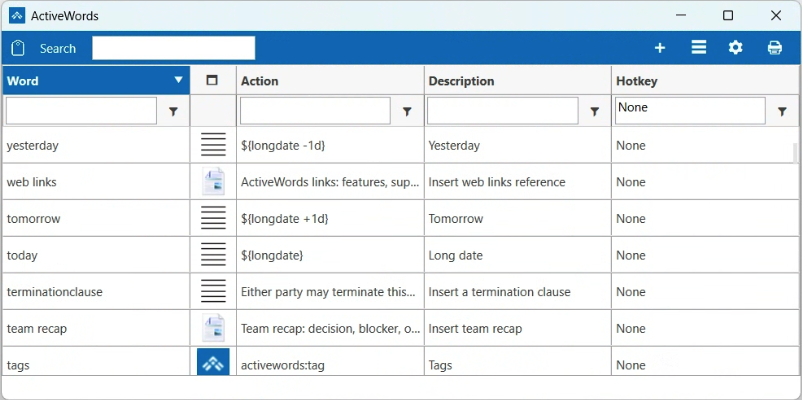Open the Description column filter funnel

tap(595, 112)
